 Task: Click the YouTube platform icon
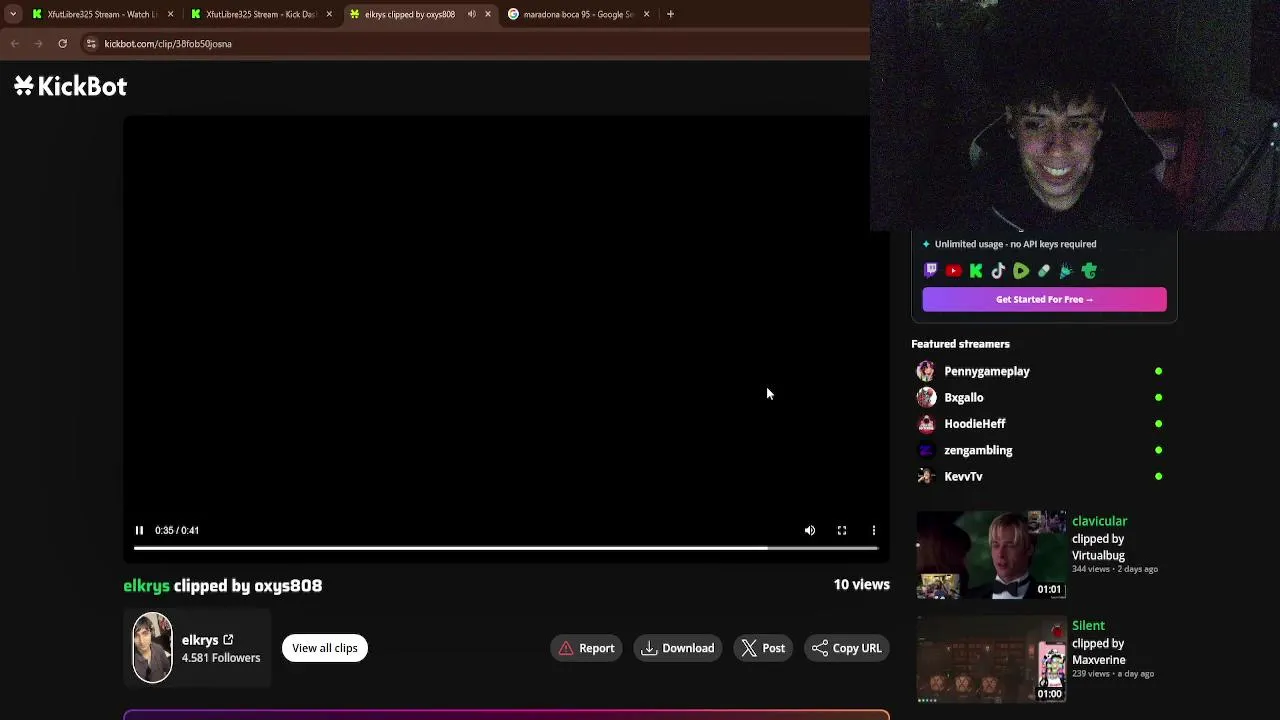(953, 270)
